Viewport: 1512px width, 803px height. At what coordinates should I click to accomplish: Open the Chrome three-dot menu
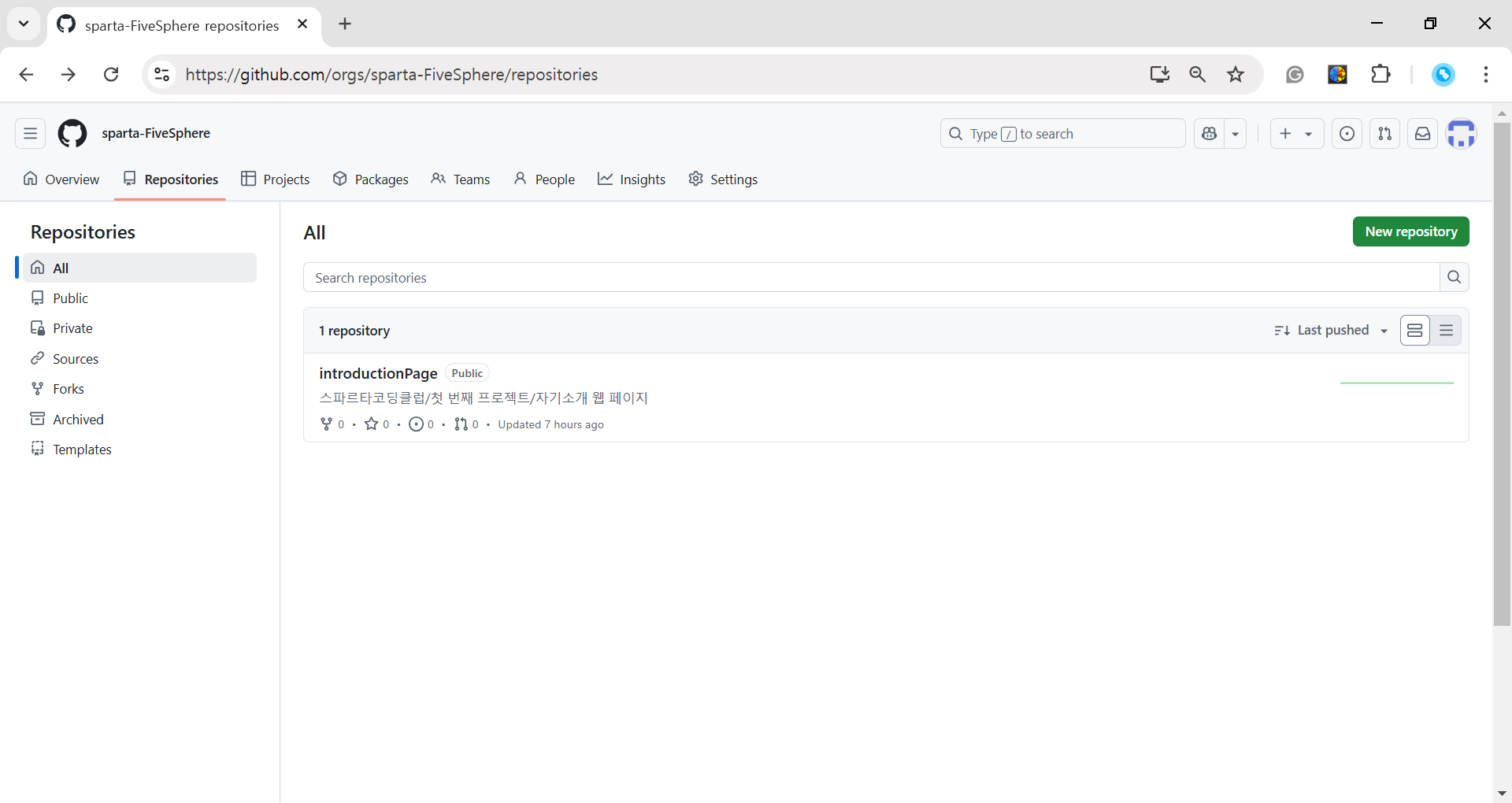pos(1486,75)
